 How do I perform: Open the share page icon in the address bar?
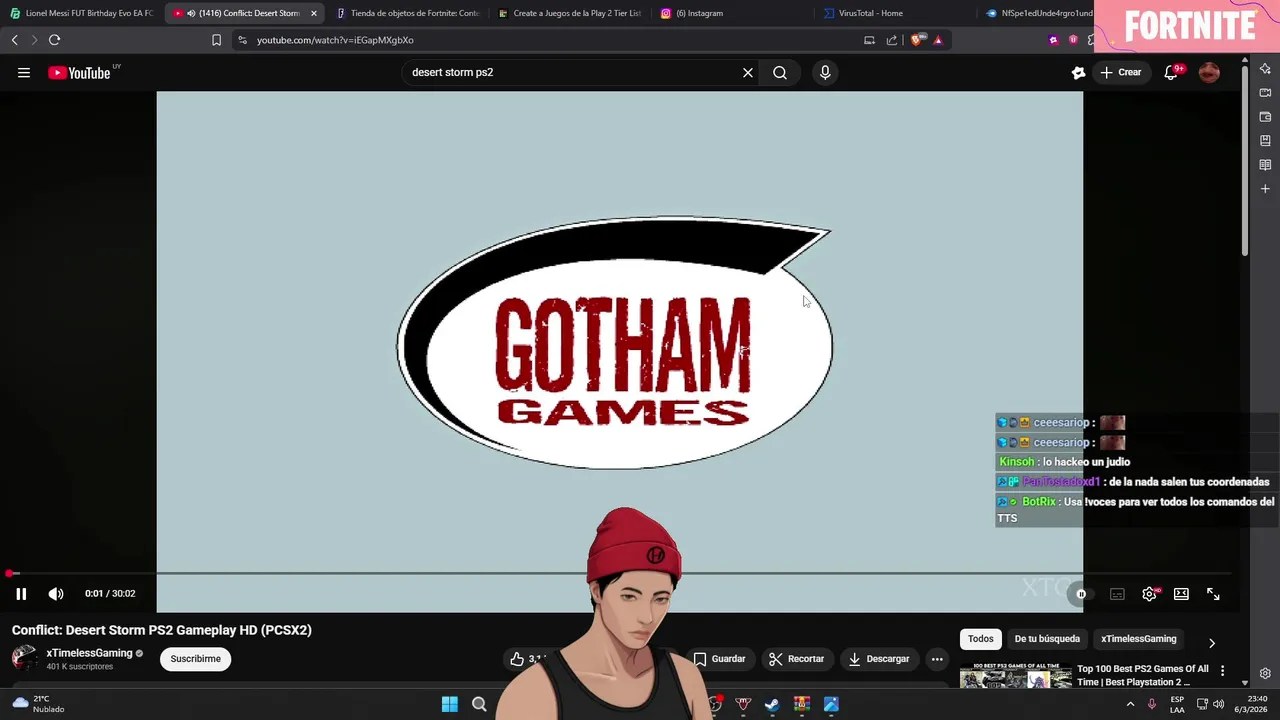(x=892, y=40)
